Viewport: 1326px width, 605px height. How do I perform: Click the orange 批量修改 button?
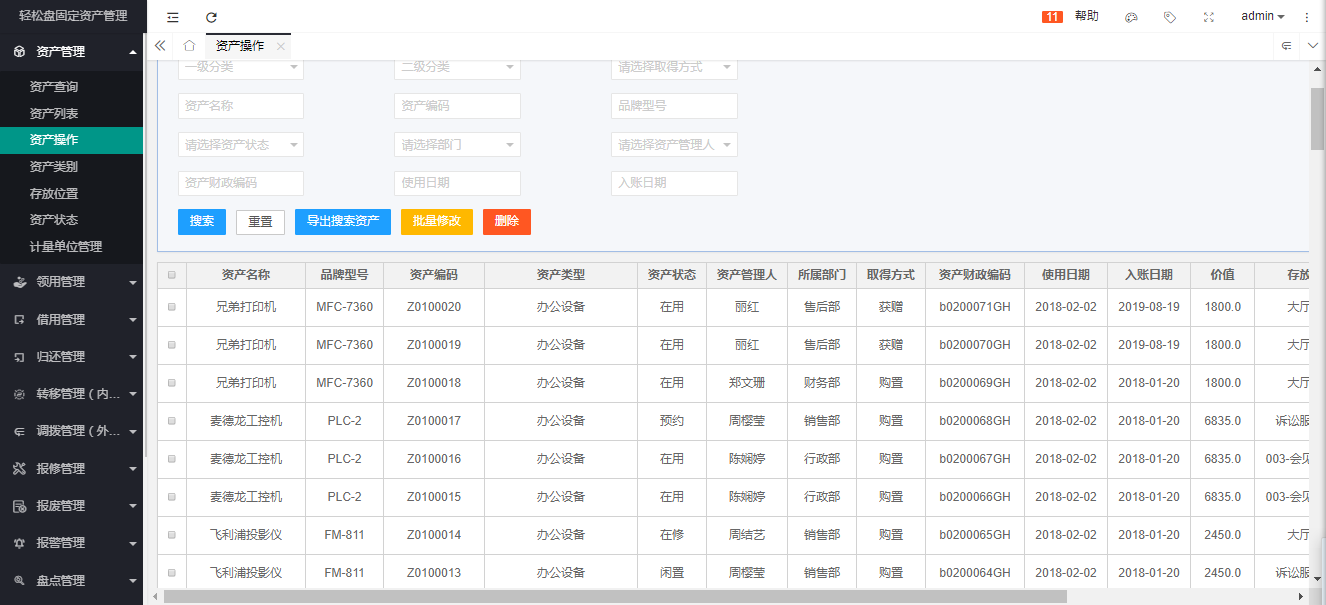tap(436, 222)
